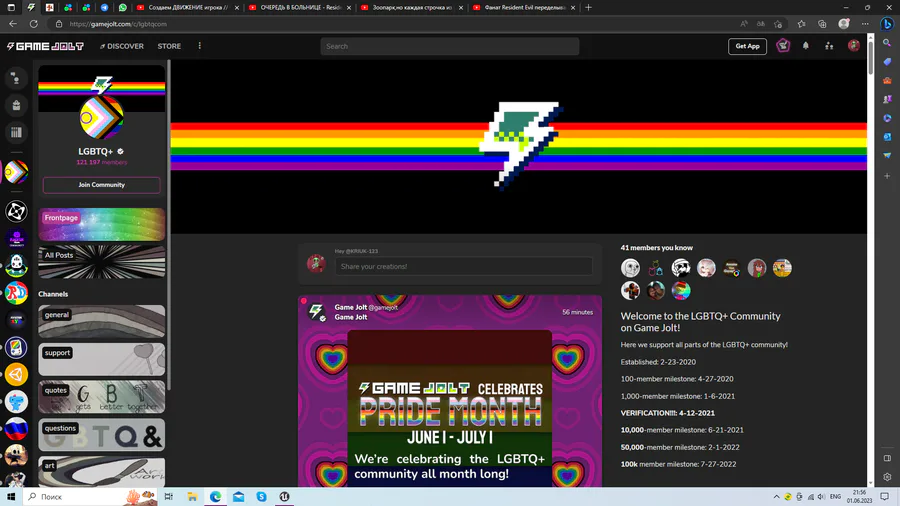Open Unreal Engine from taskbar
The height and width of the screenshot is (506, 900).
tap(284, 497)
